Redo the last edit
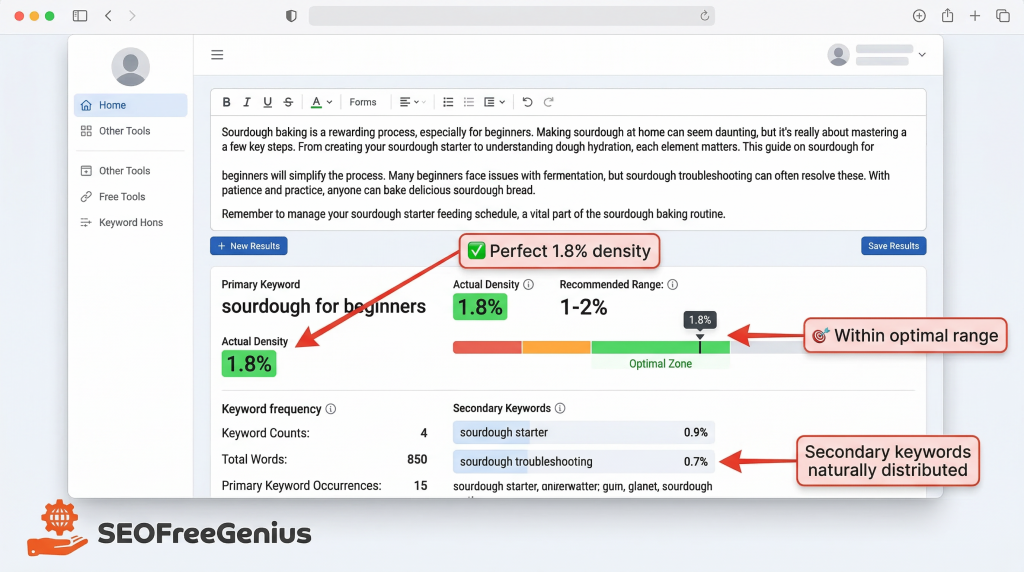The height and width of the screenshot is (572, 1024). 549,102
